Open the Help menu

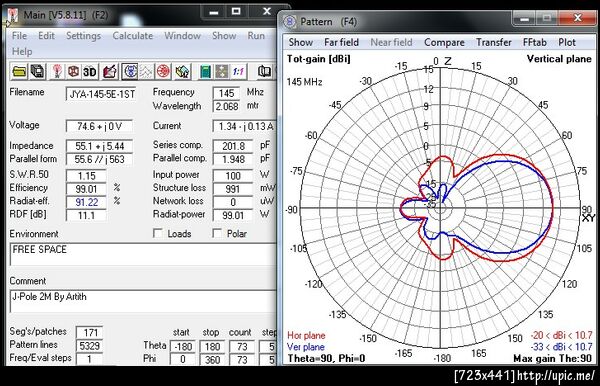click(22, 52)
